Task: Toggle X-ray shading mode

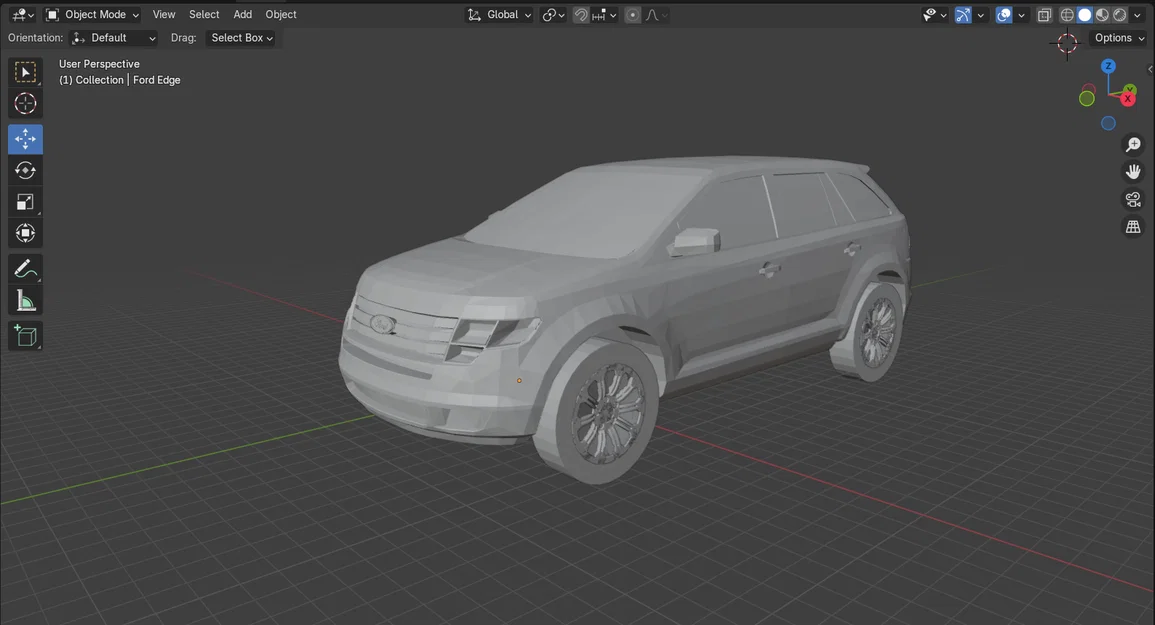Action: click(x=1044, y=14)
